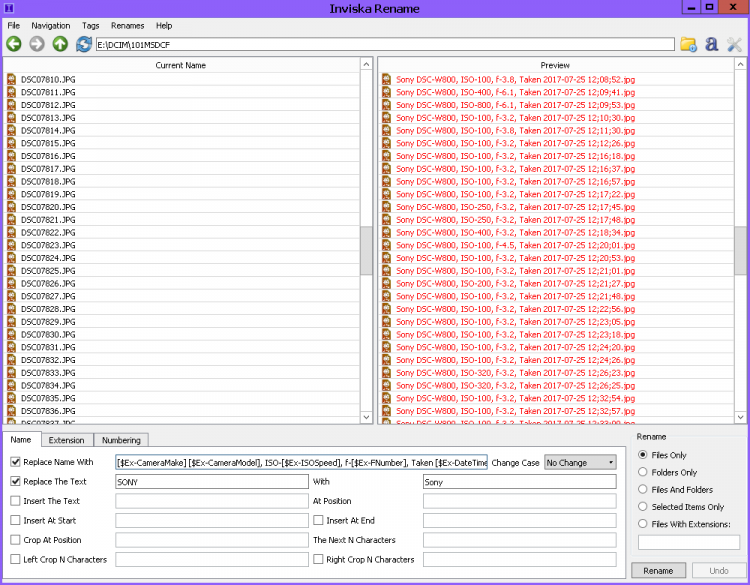Click scroll down arrow in Preview pane

click(x=740, y=417)
